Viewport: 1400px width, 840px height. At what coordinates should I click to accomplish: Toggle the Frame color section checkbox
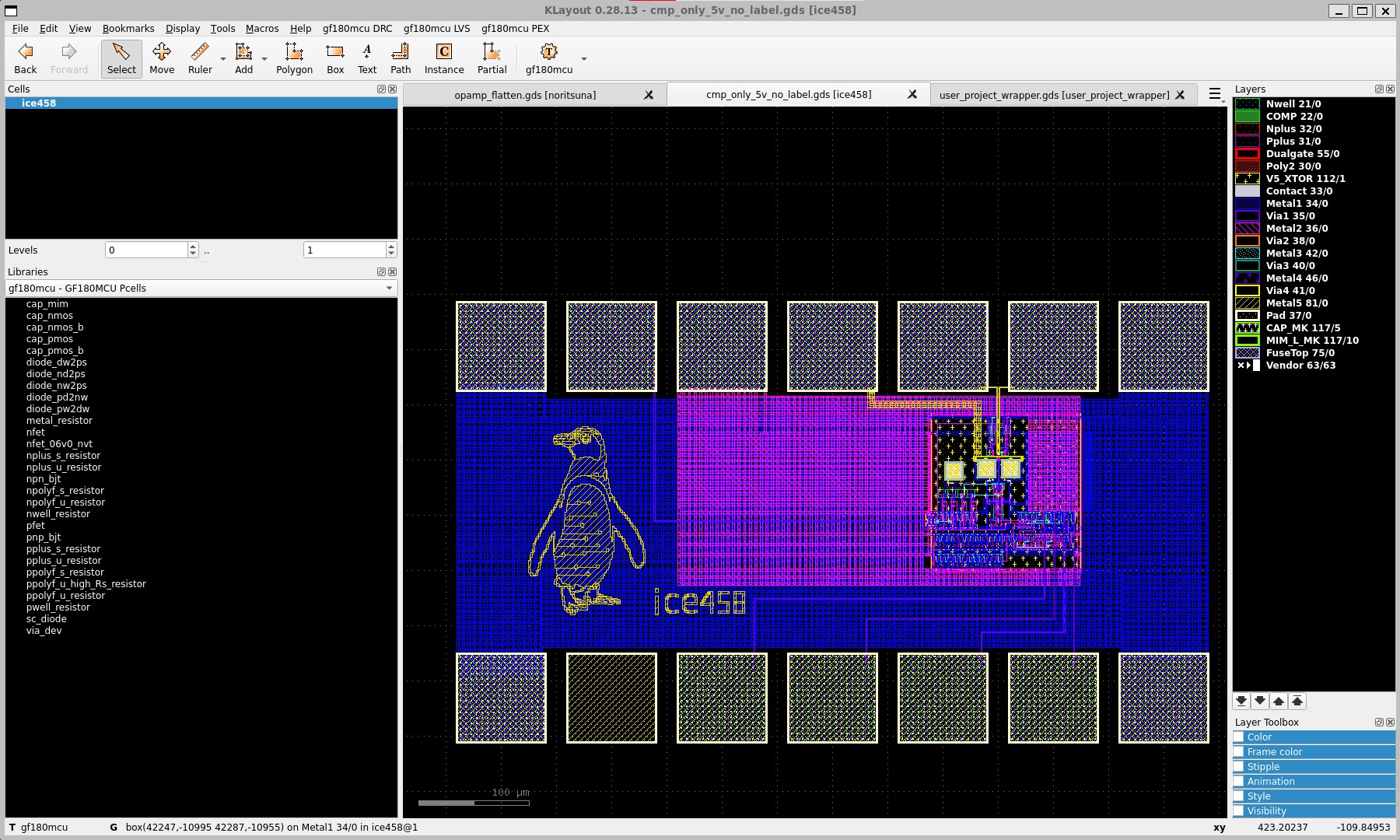(x=1239, y=751)
